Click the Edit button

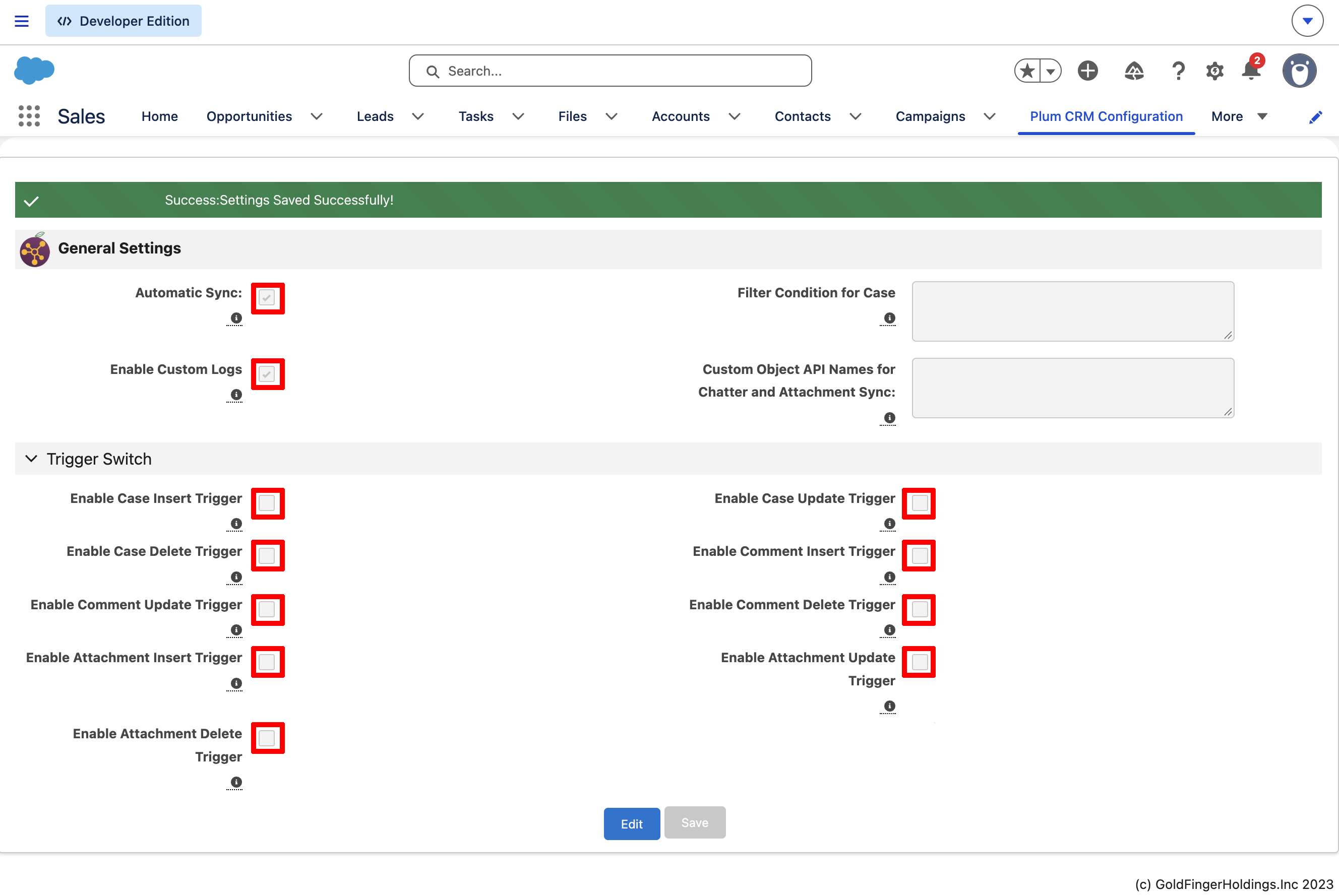tap(632, 823)
